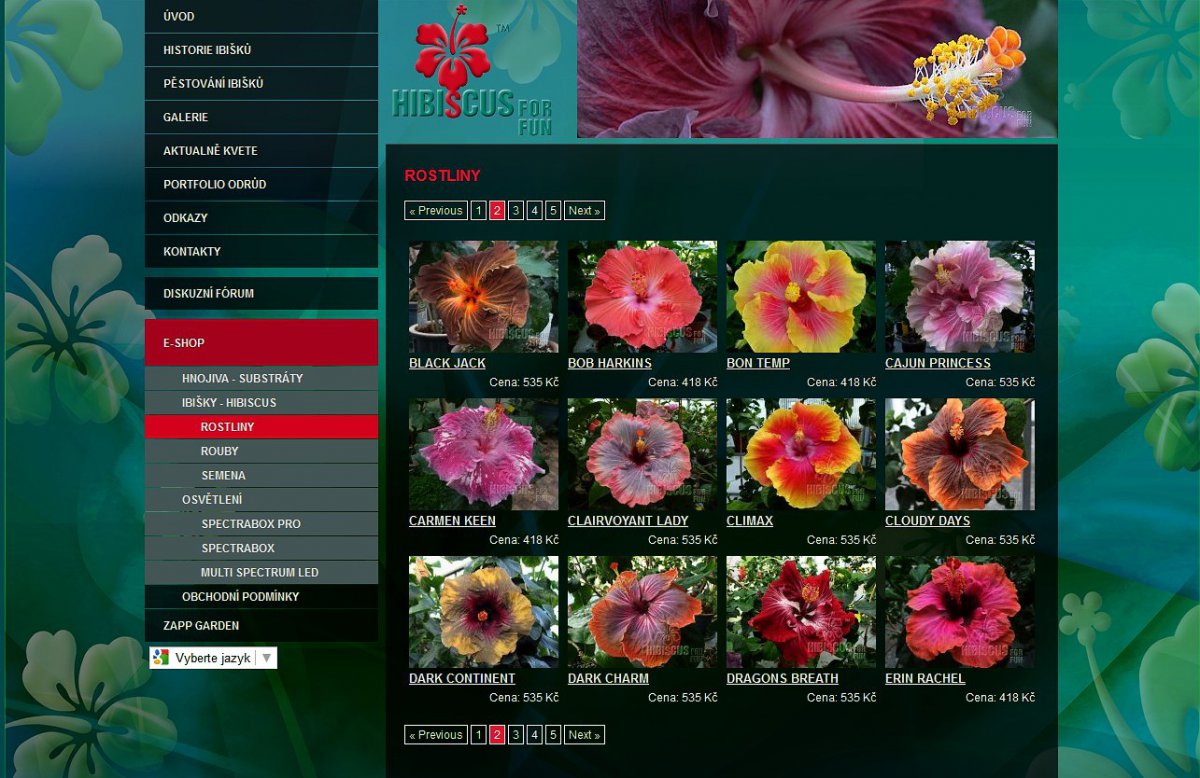Open the SPECTRABOX subcategory
The height and width of the screenshot is (778, 1200).
coord(261,548)
